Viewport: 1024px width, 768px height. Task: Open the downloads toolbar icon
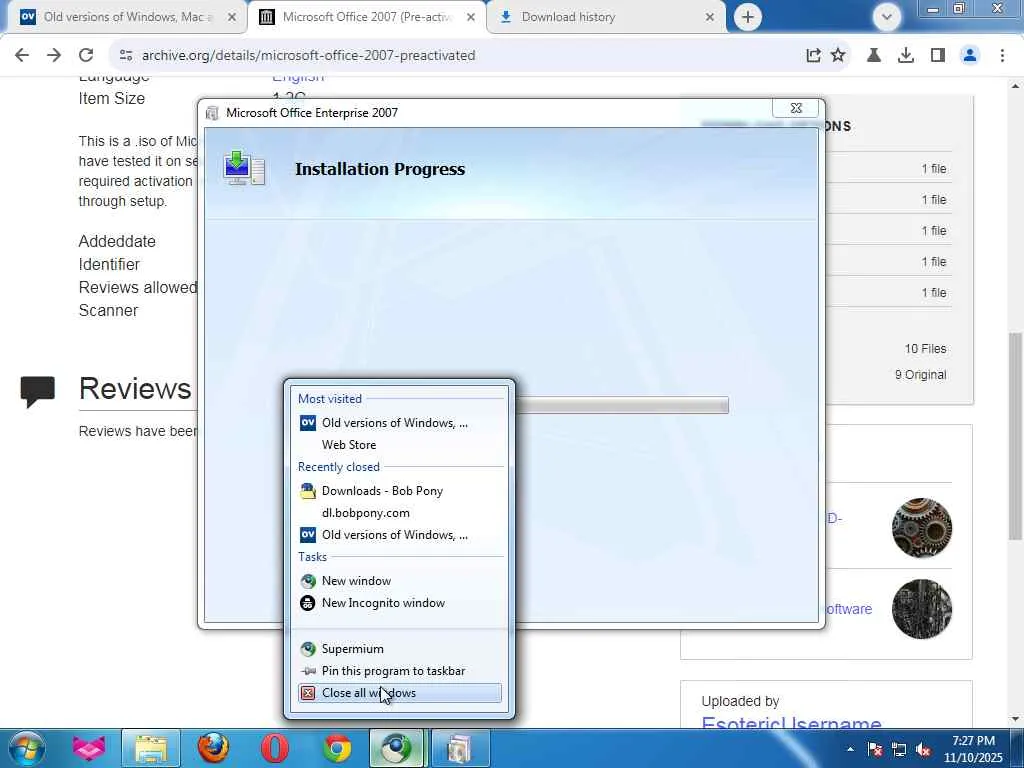pos(906,56)
